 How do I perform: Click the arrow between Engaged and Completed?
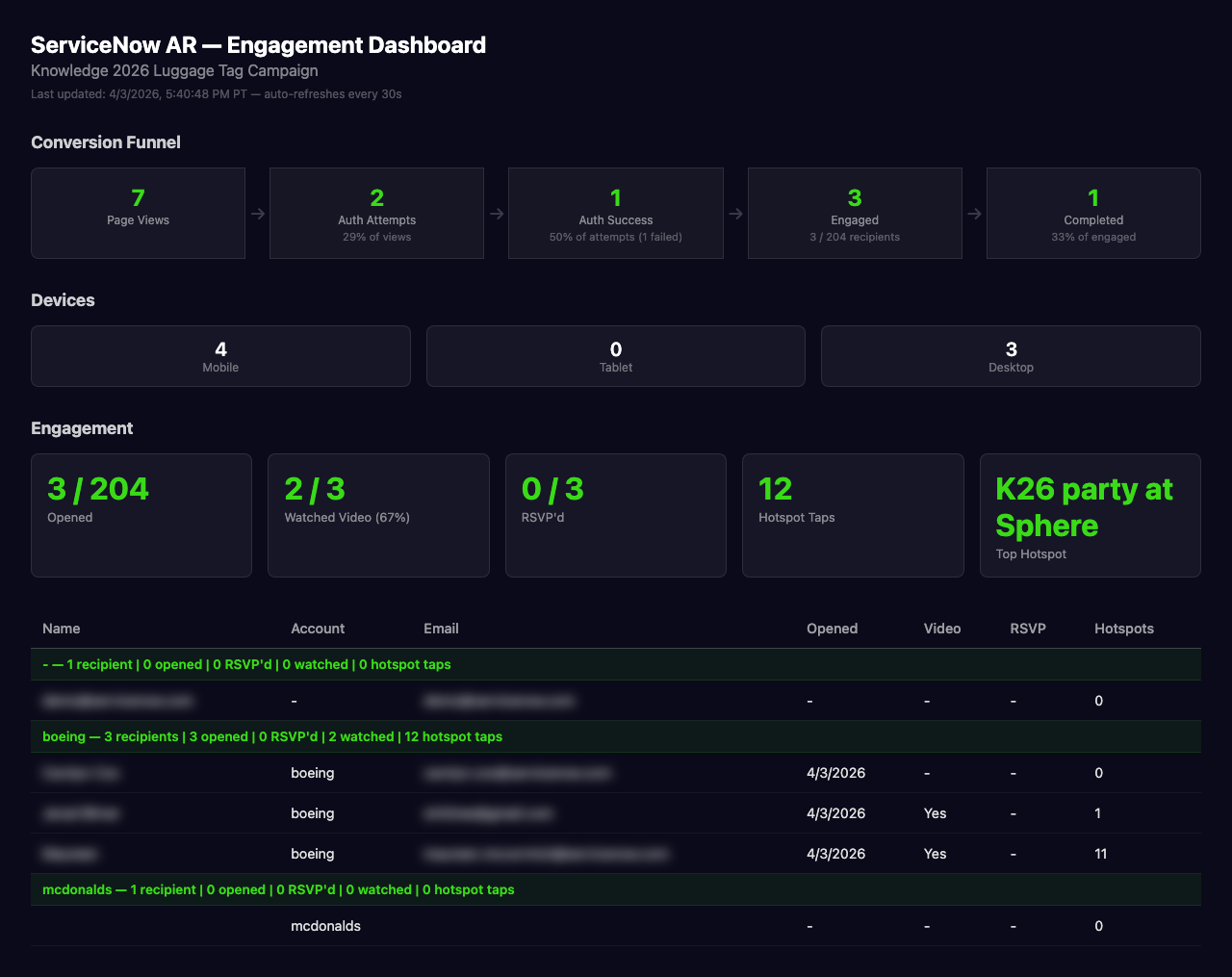click(x=974, y=213)
